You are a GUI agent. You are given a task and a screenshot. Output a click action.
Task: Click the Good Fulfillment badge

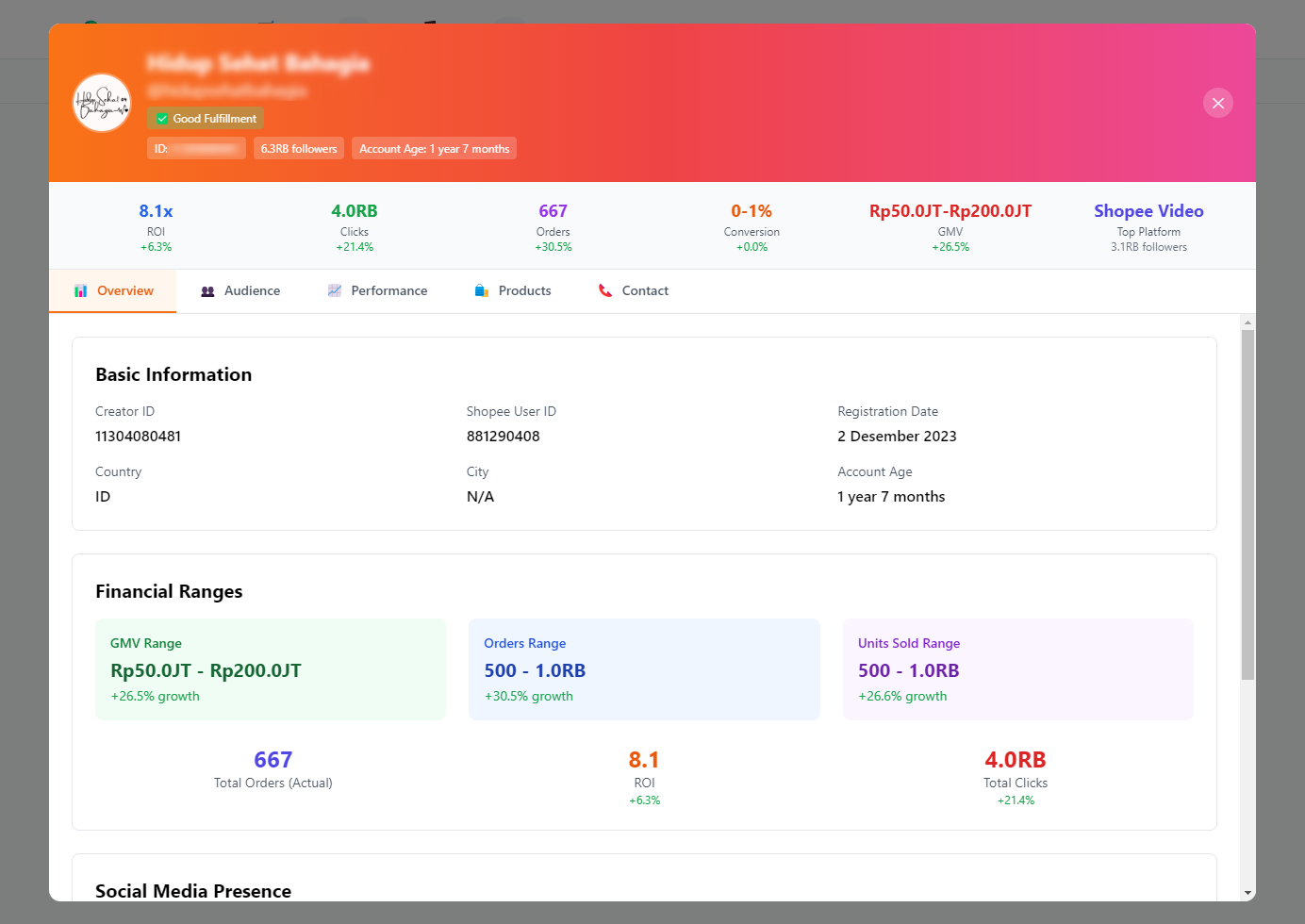point(206,119)
